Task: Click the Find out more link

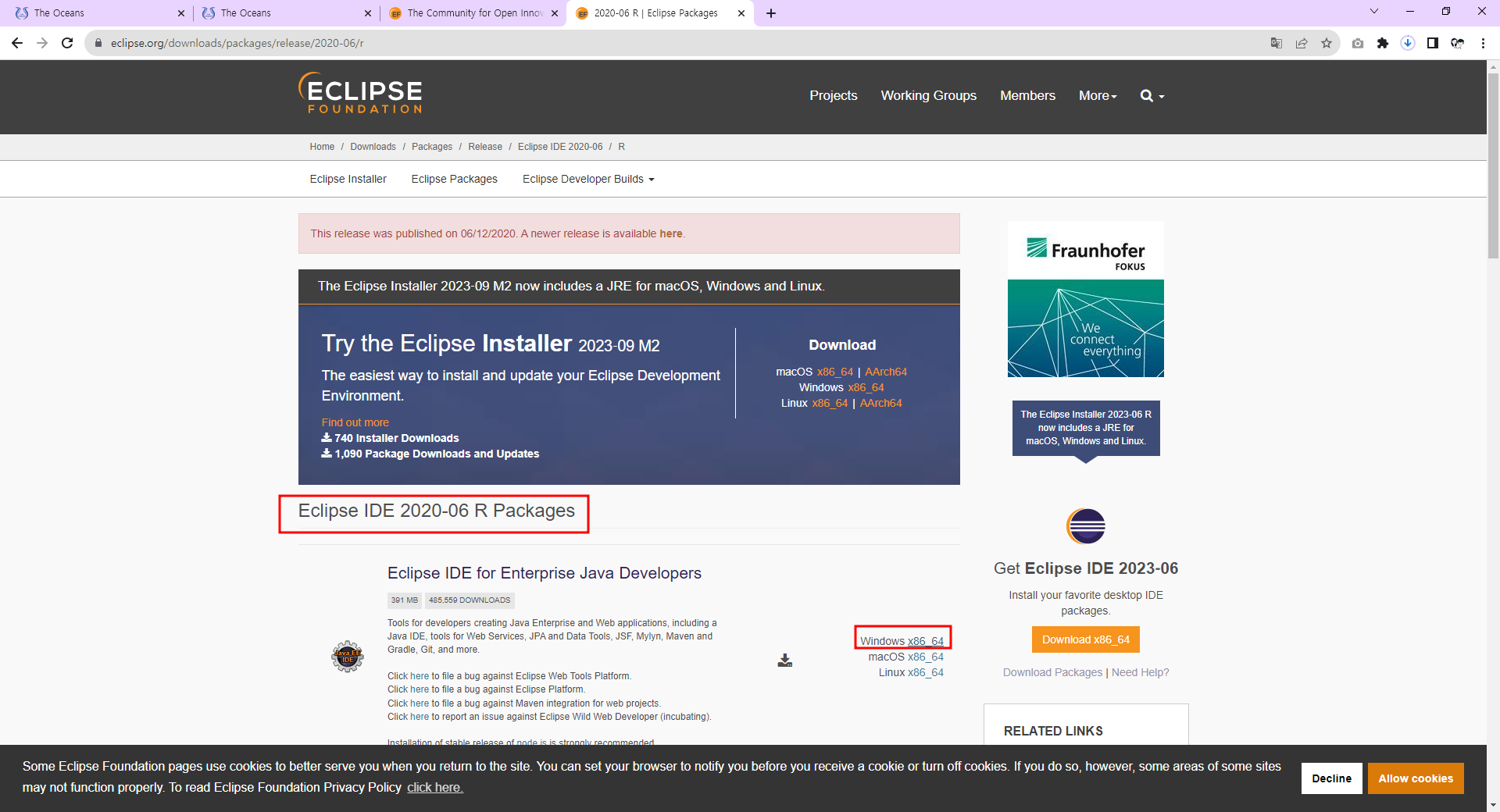Action: (355, 422)
